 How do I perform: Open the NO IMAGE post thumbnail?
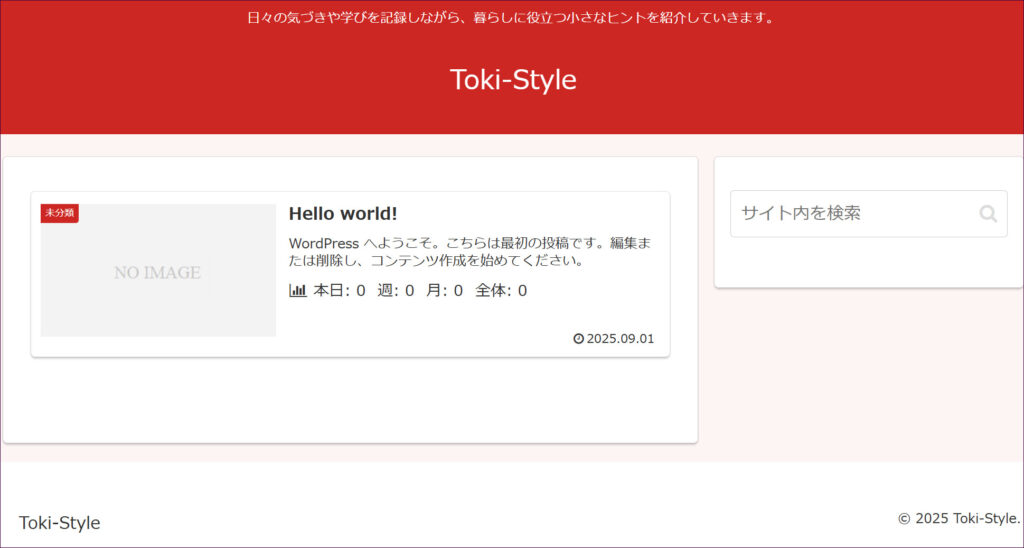tap(157, 272)
